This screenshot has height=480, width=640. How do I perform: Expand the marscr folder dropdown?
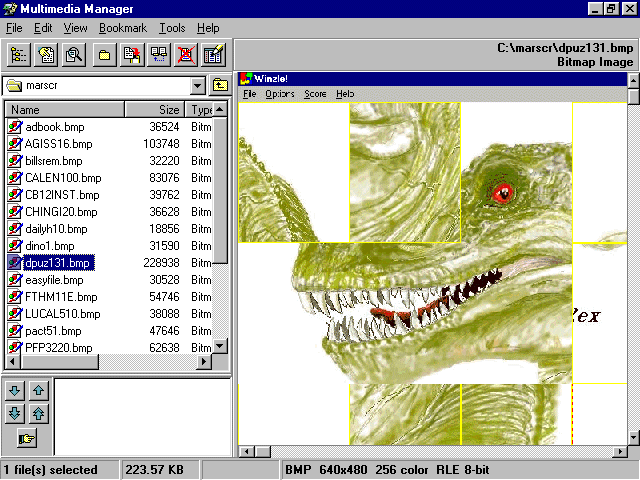point(197,86)
